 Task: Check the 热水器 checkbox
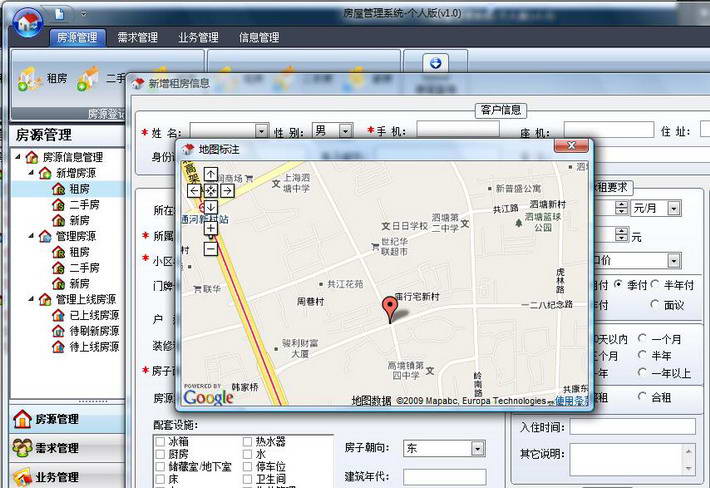247,441
